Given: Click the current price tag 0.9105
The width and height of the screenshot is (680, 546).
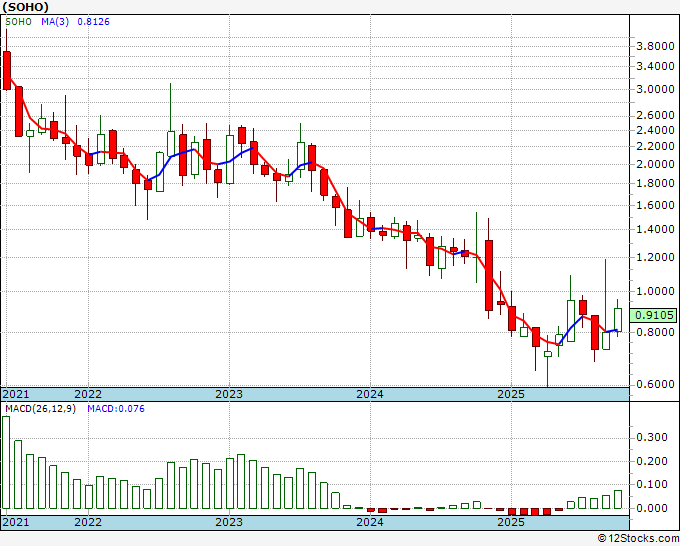Looking at the screenshot, I should coord(653,315).
